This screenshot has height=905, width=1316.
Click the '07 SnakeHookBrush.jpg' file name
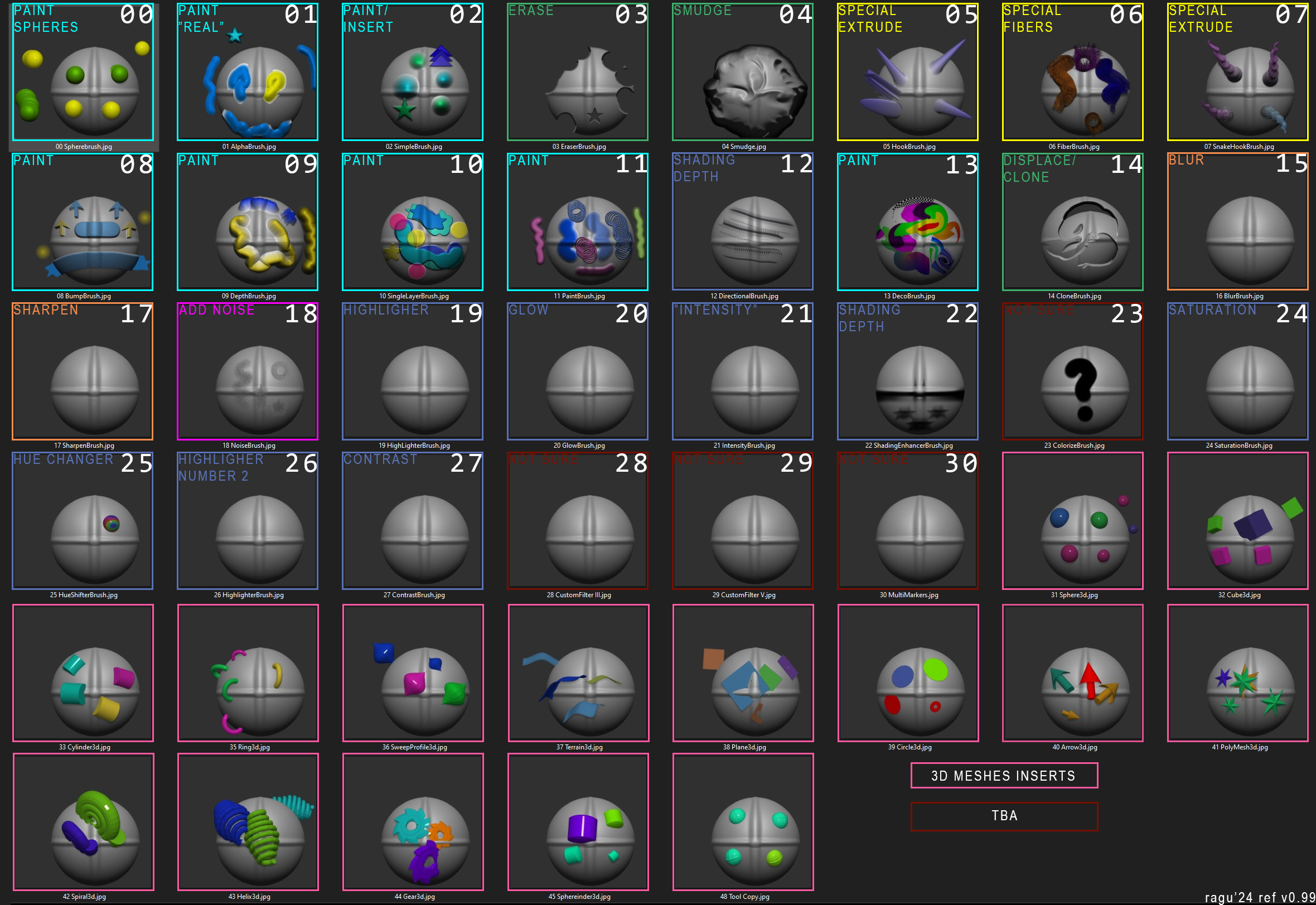[x=1238, y=147]
